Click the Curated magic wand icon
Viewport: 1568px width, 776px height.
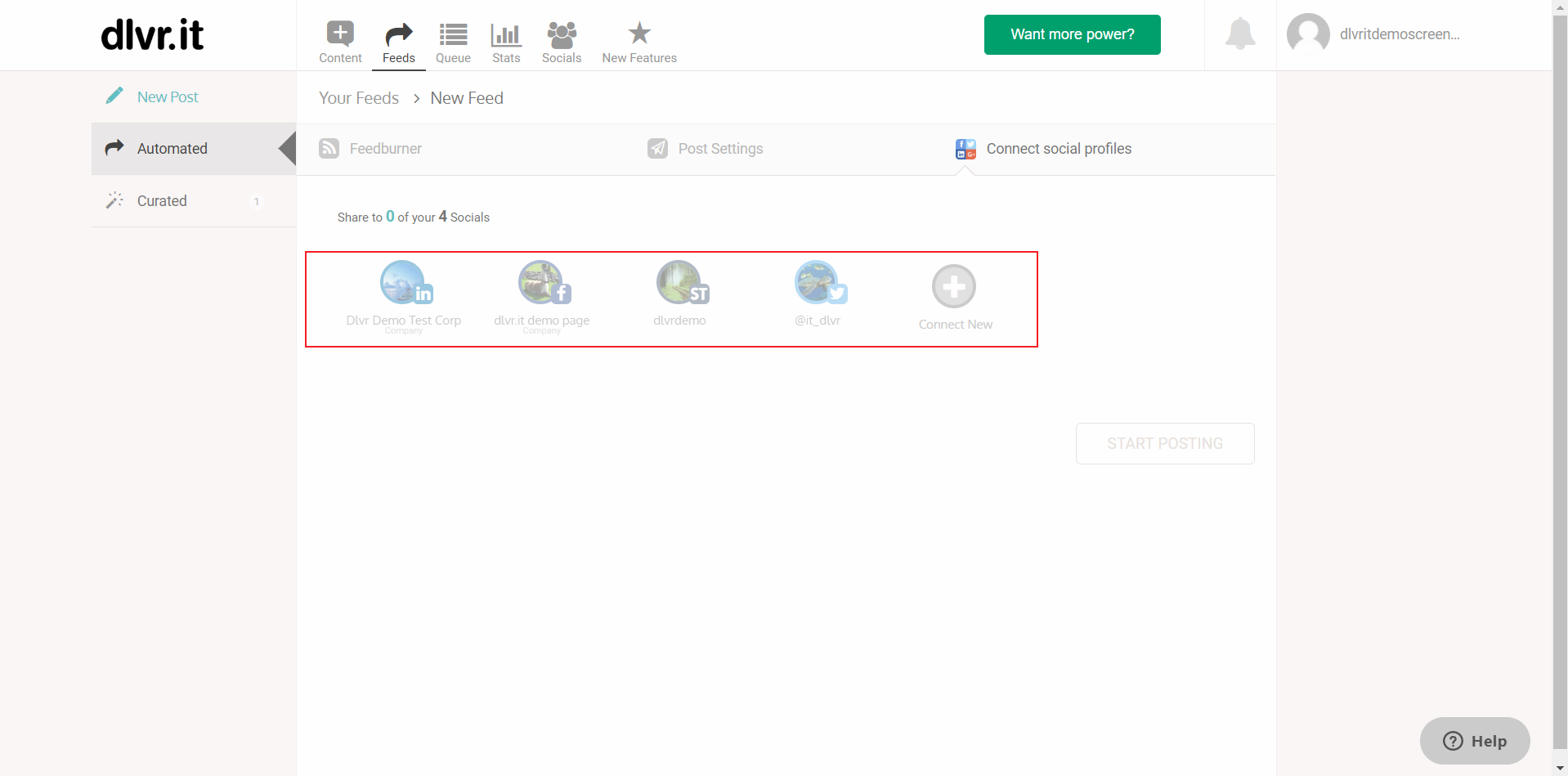point(114,200)
